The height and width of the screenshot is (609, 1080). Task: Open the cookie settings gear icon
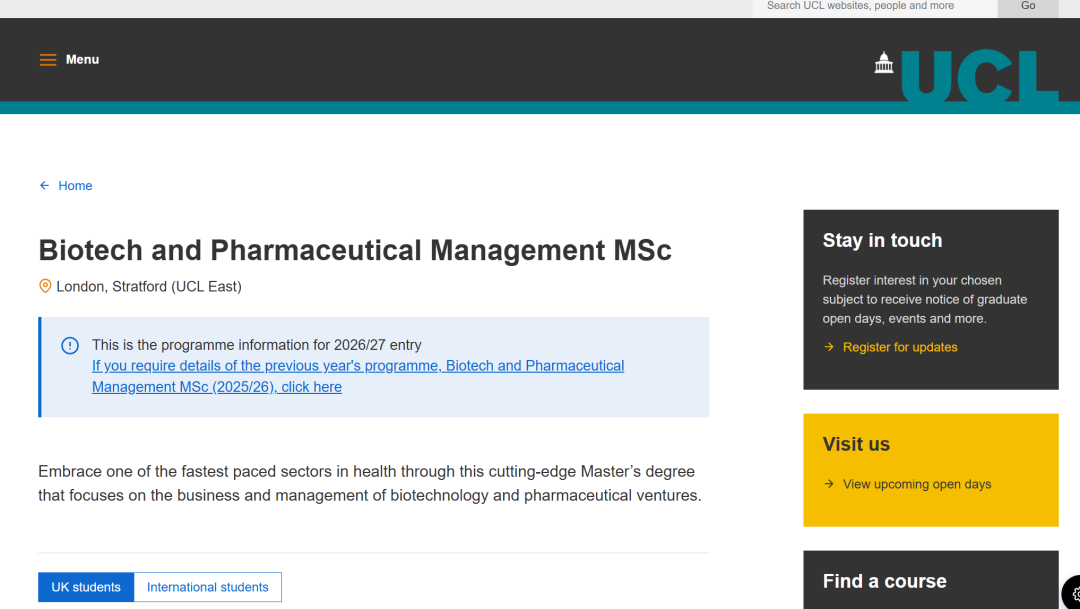[x=1073, y=593]
